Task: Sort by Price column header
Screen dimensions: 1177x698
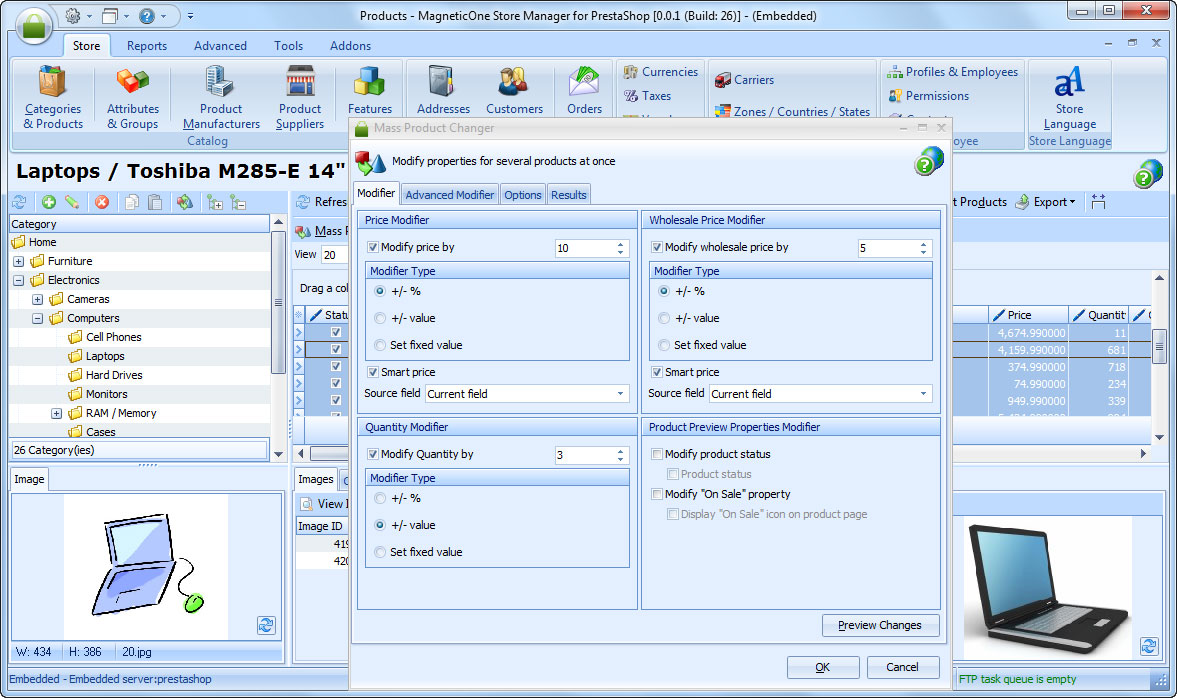Action: point(1028,315)
